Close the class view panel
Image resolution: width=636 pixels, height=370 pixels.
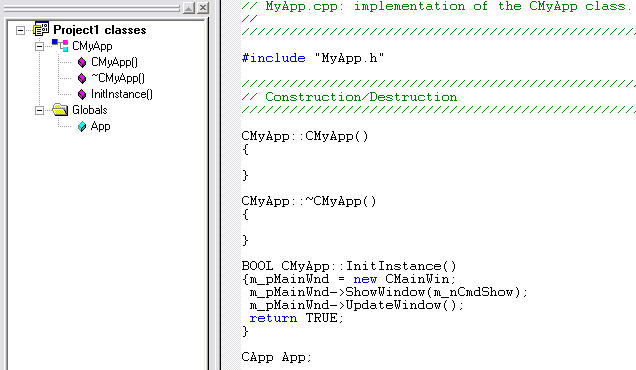coord(203,8)
